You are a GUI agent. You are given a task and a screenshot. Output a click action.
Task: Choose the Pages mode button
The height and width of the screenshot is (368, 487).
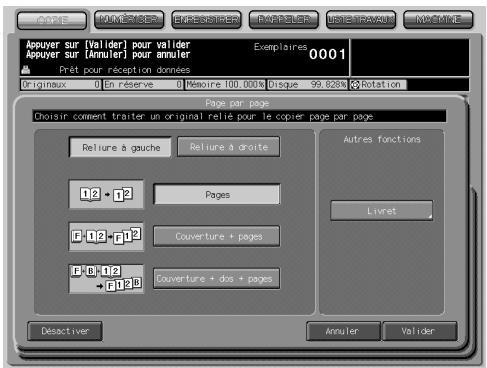(x=217, y=195)
